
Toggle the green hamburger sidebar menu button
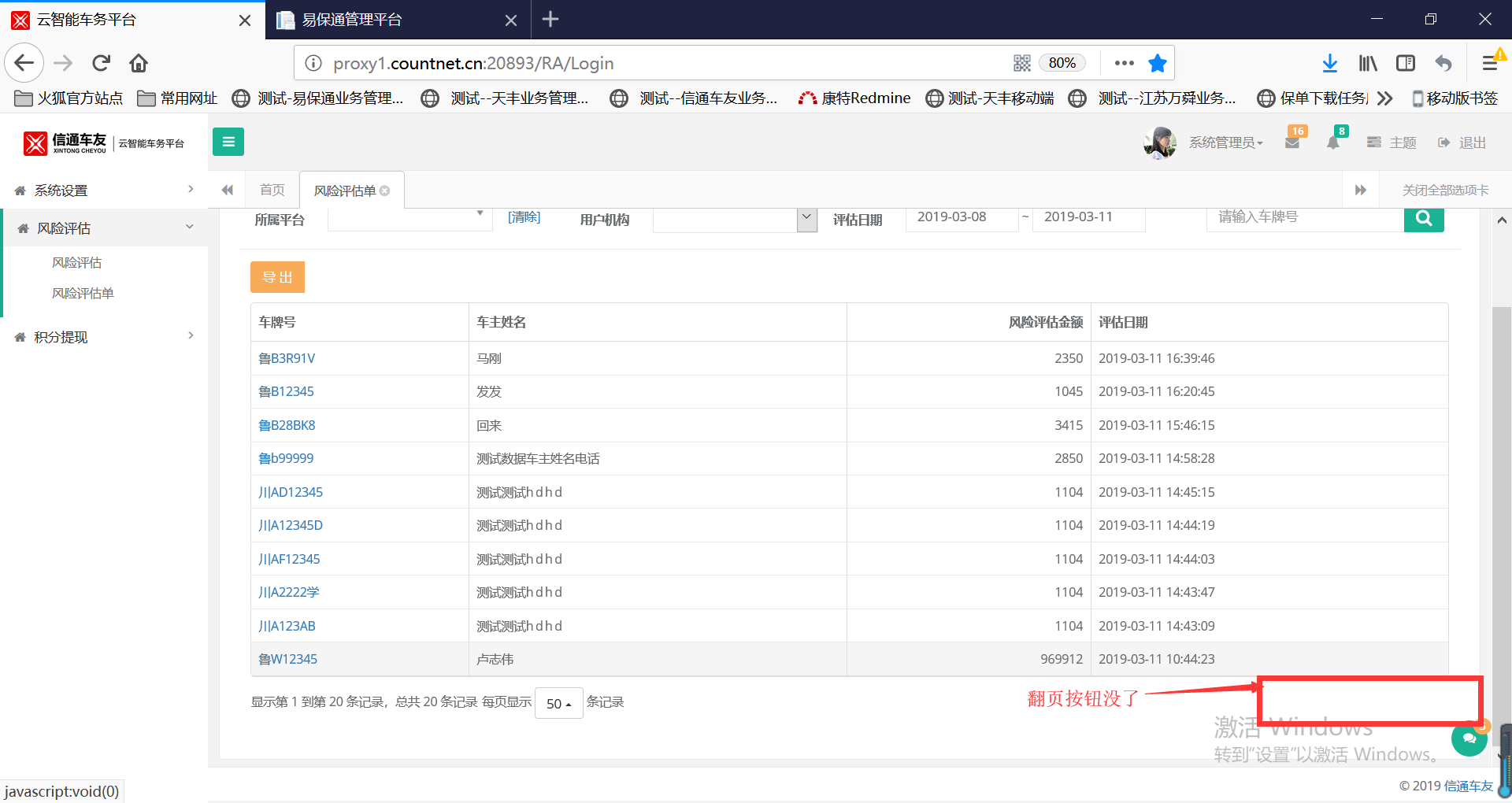[x=228, y=142]
